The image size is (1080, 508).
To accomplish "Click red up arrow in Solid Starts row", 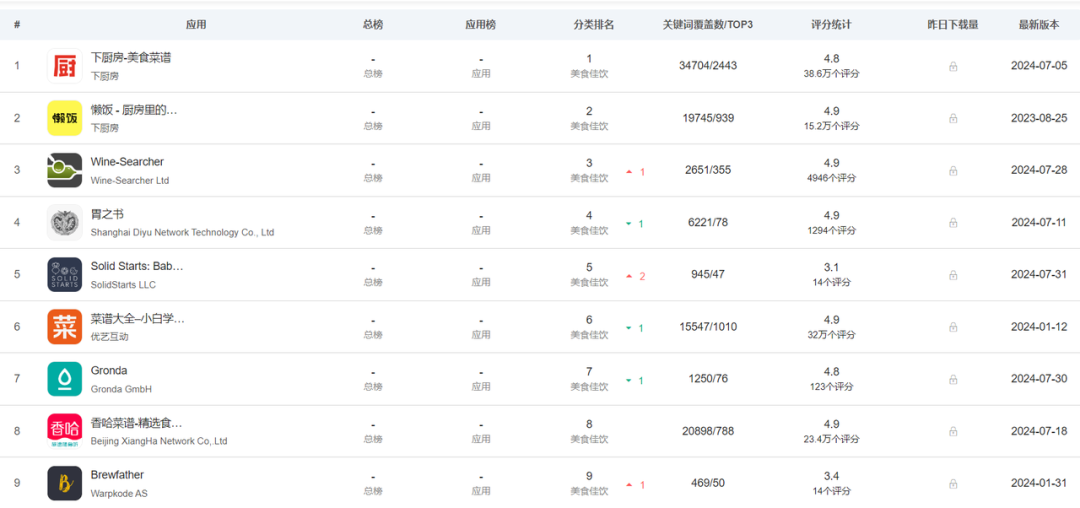I will click(x=629, y=276).
